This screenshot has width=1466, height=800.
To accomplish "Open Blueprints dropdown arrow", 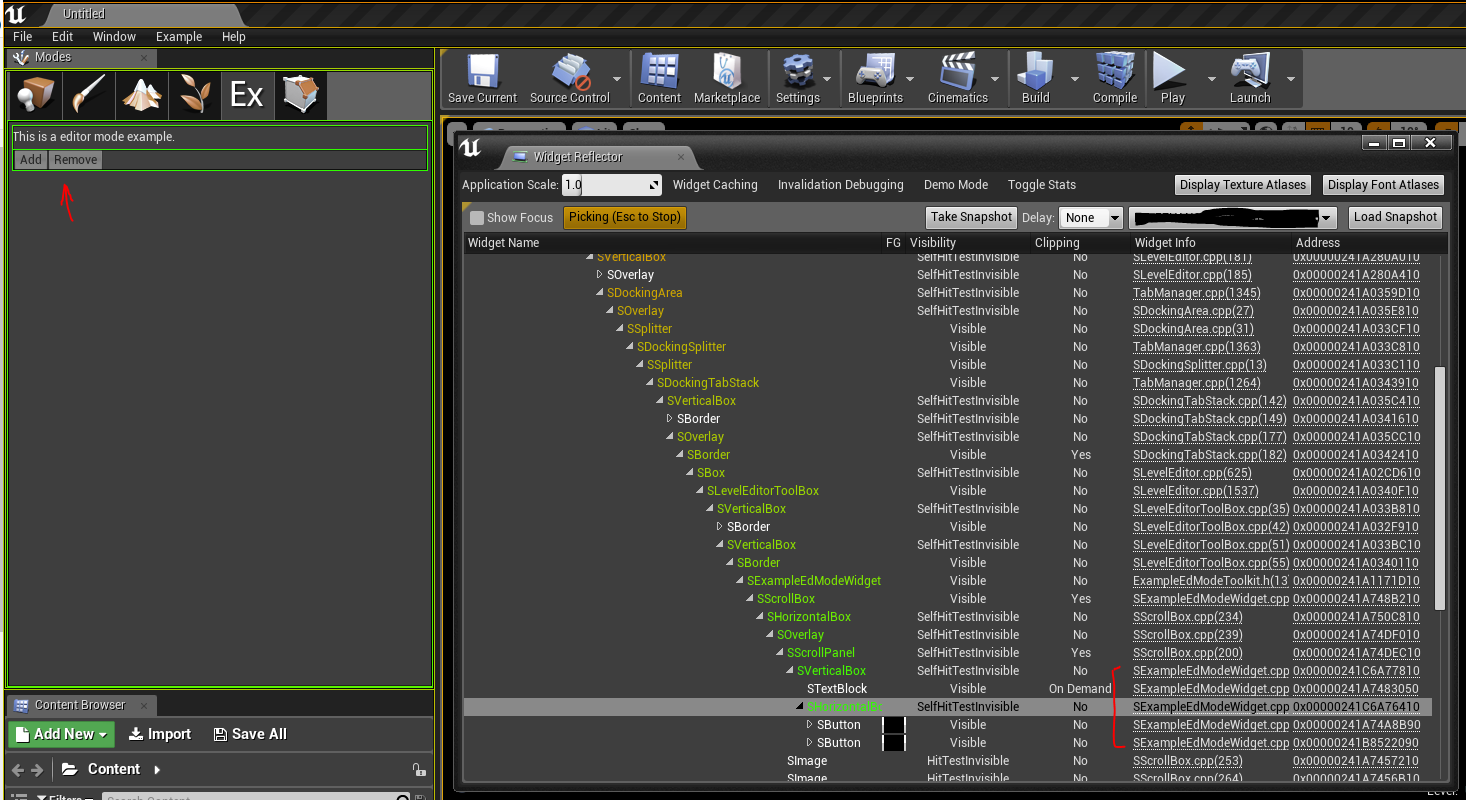I will [910, 79].
